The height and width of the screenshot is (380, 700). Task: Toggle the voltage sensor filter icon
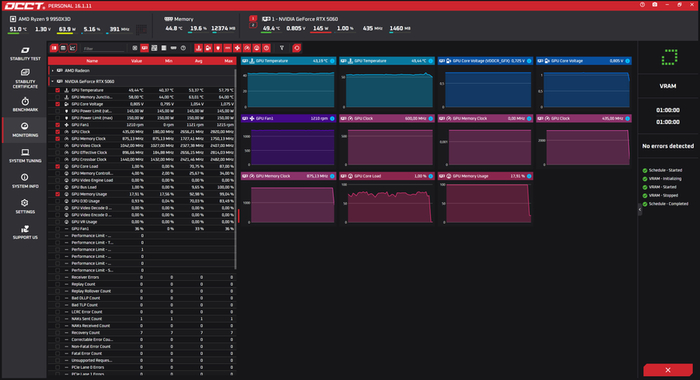208,48
